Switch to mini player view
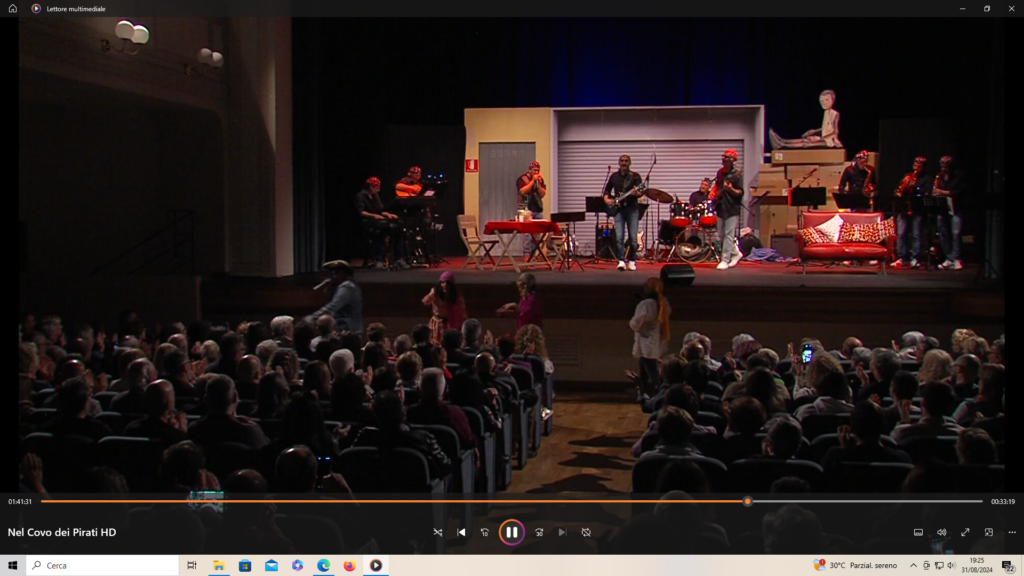 pyautogui.click(x=989, y=532)
